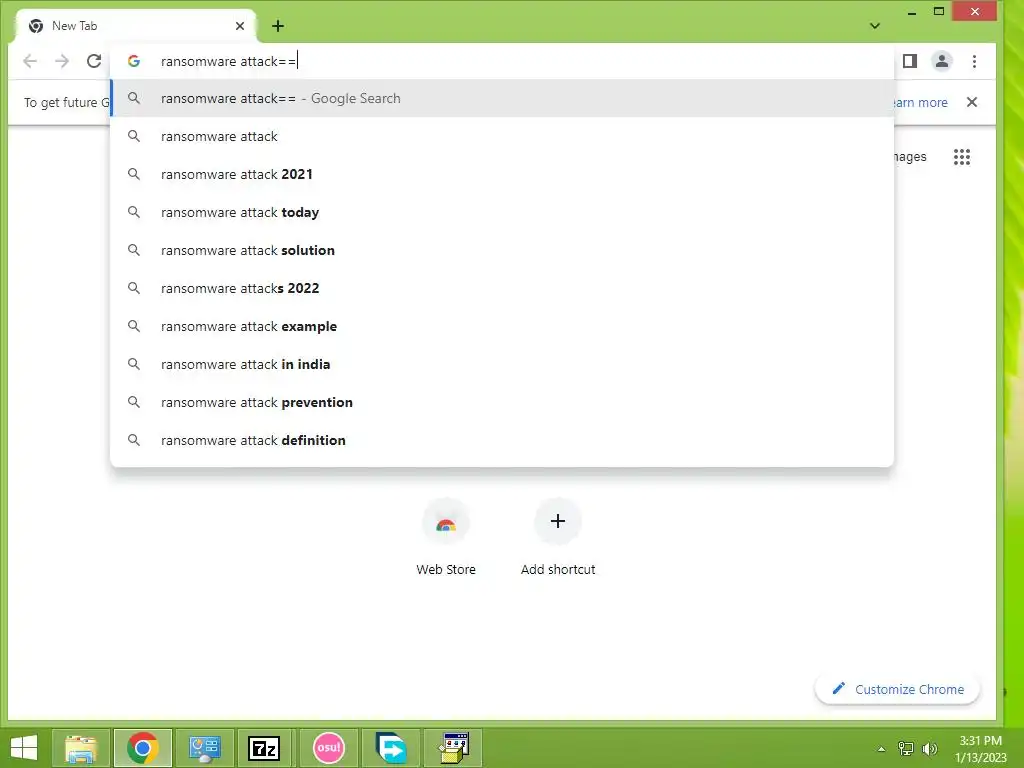Open File Explorer from taskbar
The image size is (1024, 768).
81,748
